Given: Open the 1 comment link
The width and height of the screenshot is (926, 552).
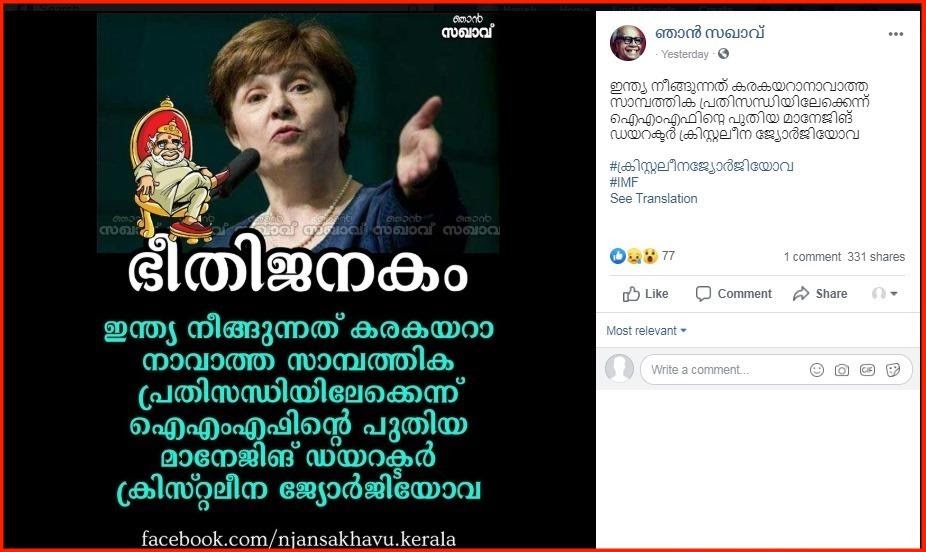Looking at the screenshot, I should coord(812,257).
